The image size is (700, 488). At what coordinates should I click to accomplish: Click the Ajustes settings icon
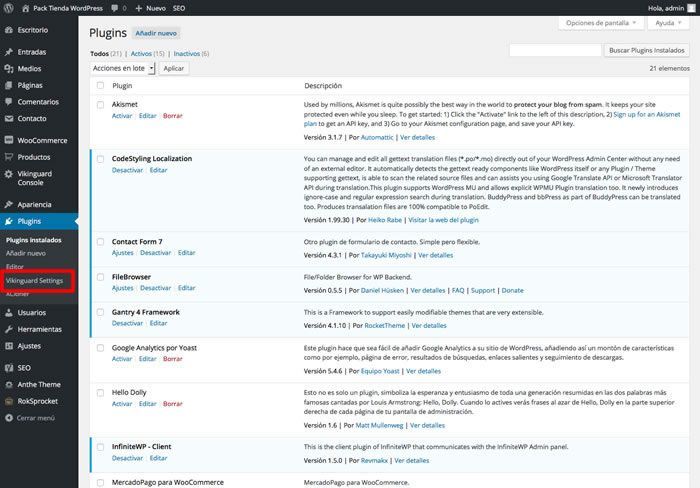click(8, 346)
